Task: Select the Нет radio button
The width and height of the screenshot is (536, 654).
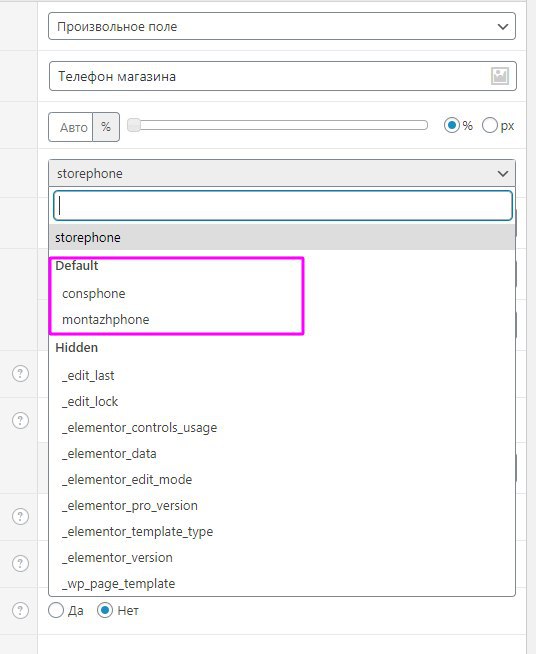Action: (105, 610)
